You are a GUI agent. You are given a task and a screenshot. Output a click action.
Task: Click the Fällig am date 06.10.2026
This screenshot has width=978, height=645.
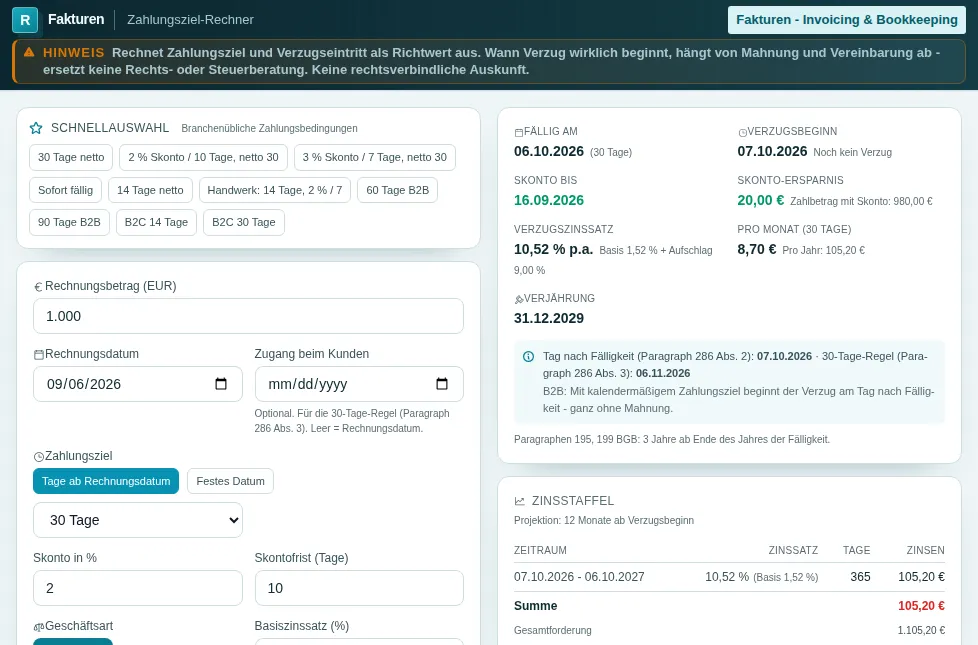(549, 152)
